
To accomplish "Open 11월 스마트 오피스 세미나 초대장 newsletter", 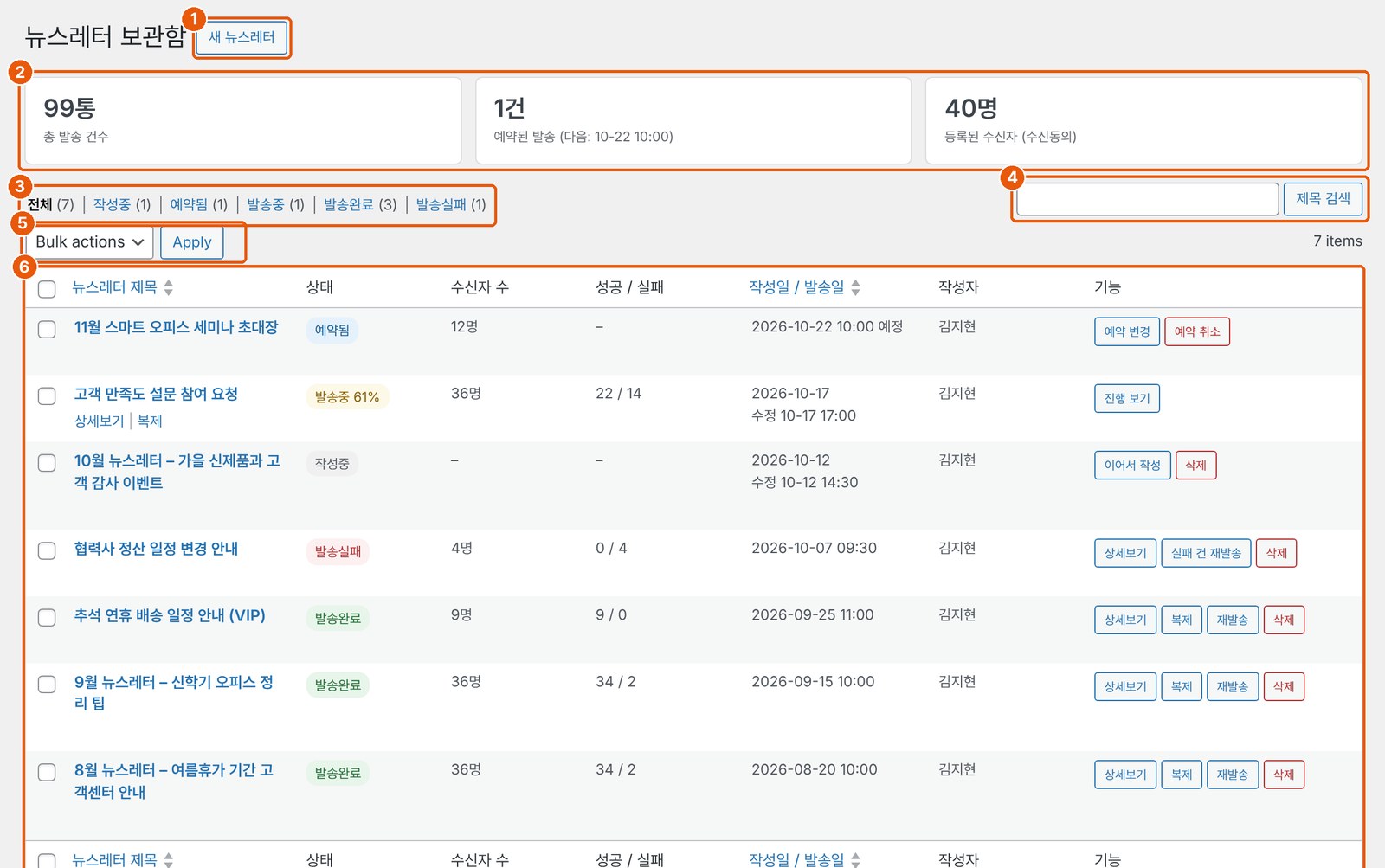I will (176, 327).
